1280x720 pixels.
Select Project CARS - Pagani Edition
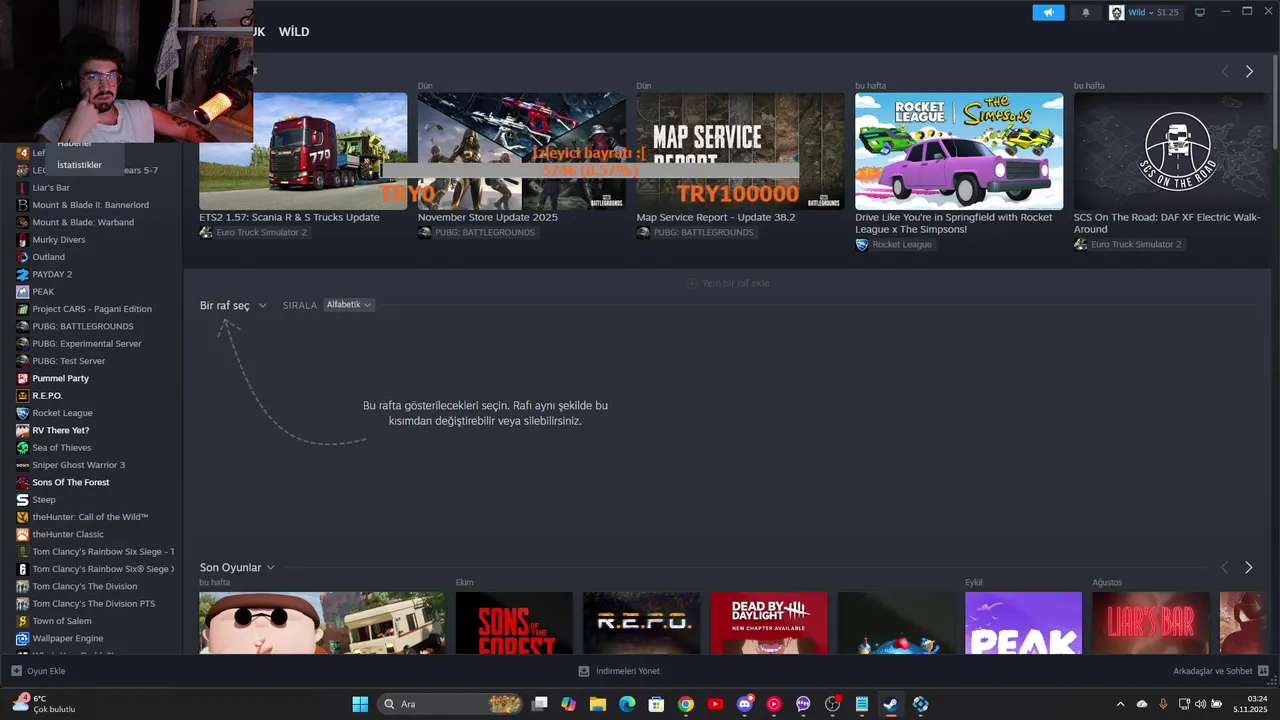(92, 309)
